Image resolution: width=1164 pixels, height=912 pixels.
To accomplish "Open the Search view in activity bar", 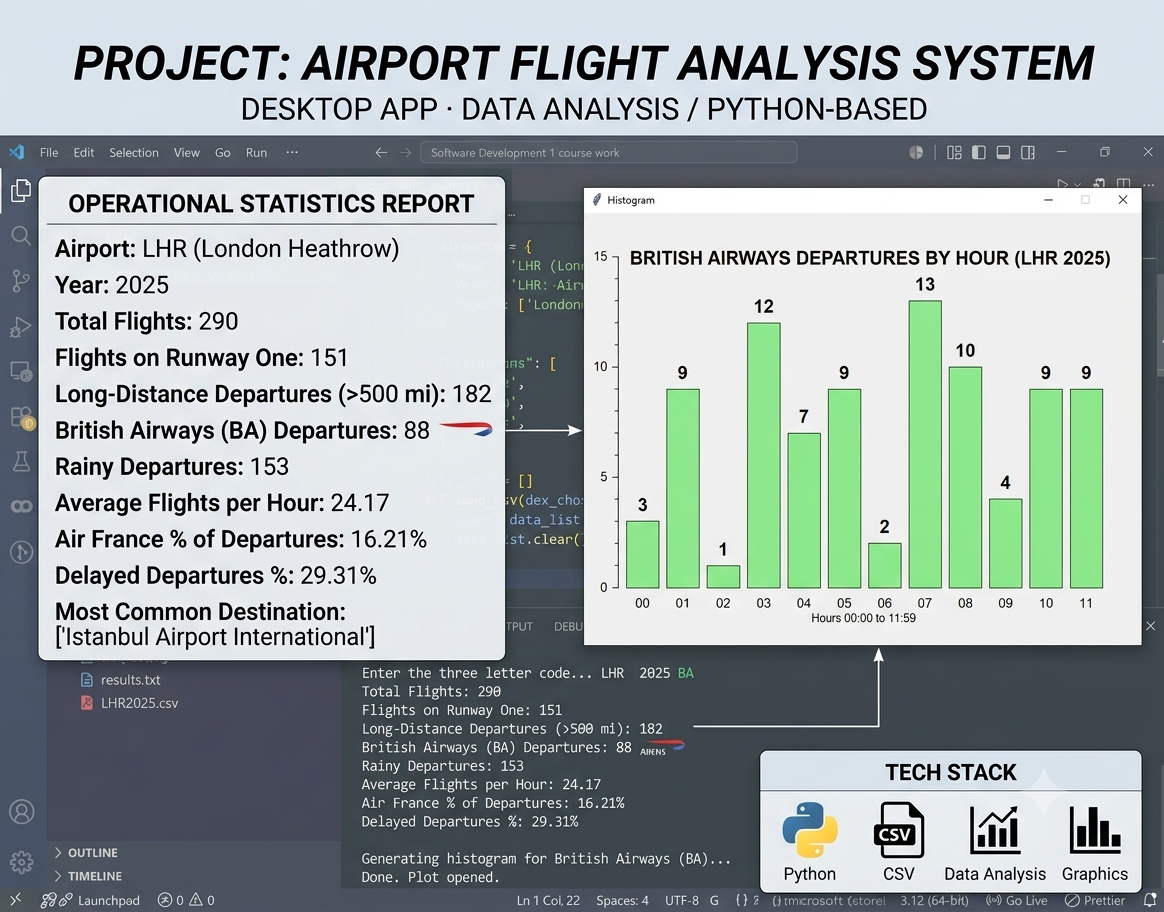I will click(x=21, y=236).
